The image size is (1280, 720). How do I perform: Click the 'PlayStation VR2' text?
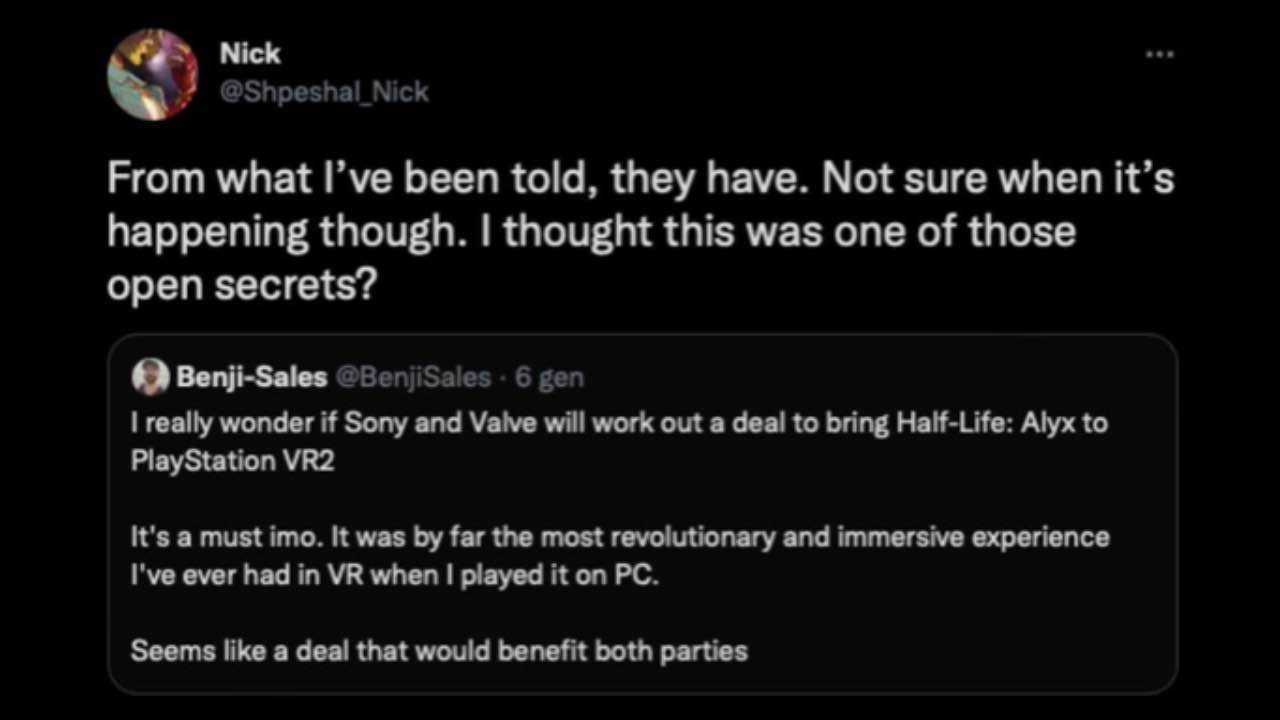232,460
